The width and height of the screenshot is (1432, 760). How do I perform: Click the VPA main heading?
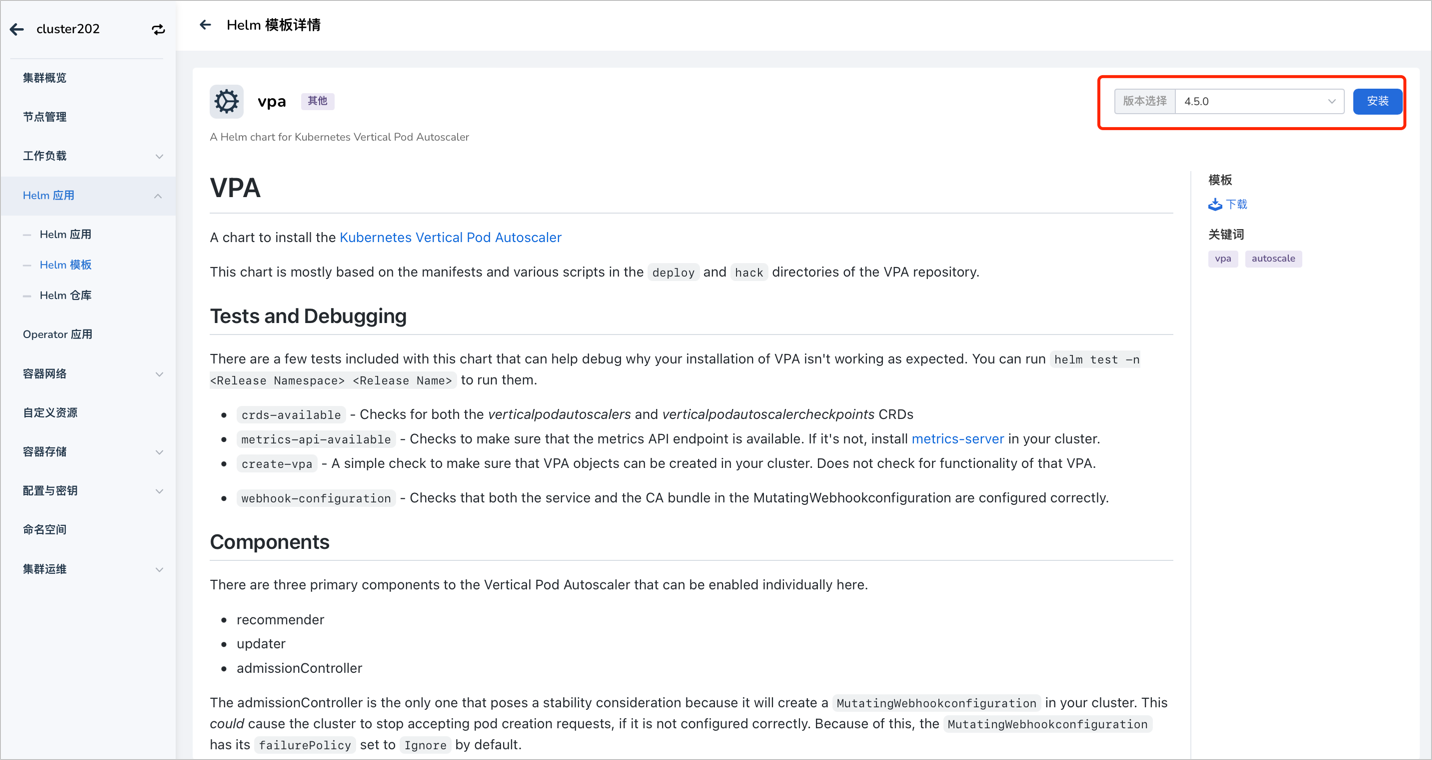coord(235,188)
